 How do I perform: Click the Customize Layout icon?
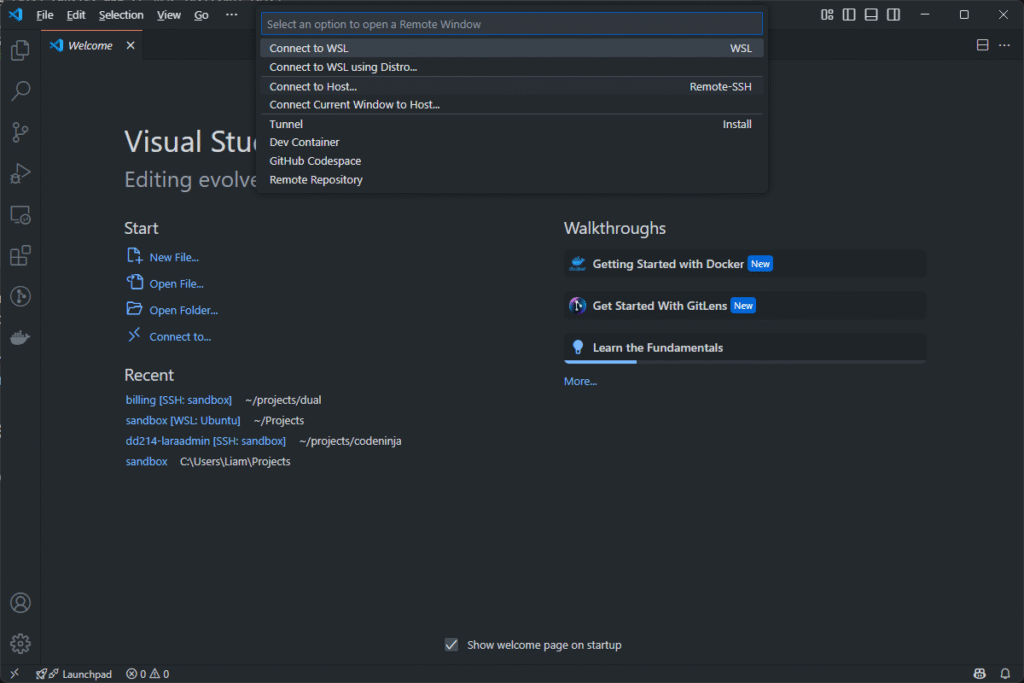pyautogui.click(x=827, y=14)
